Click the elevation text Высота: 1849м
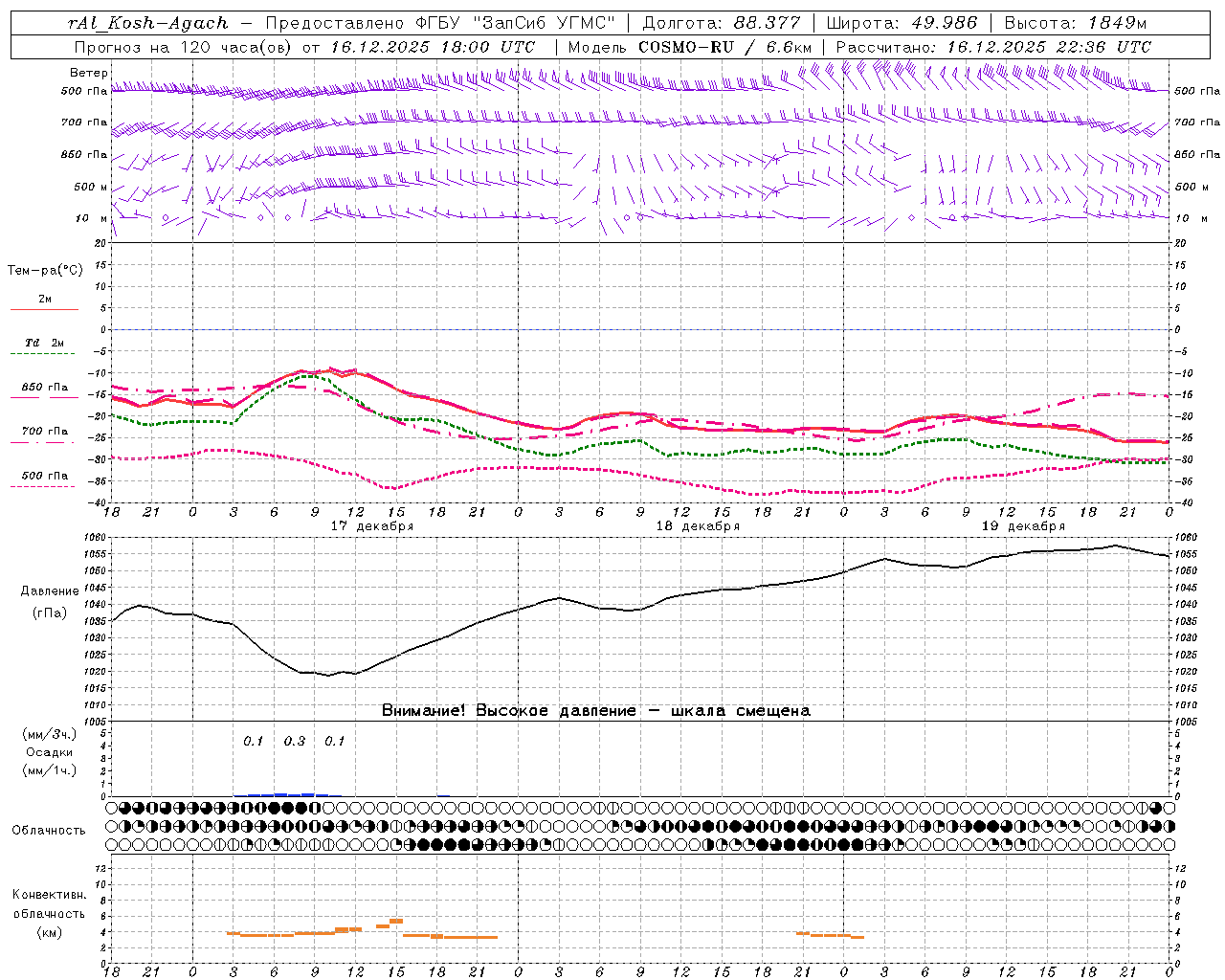Image resolution: width=1225 pixels, height=980 pixels. point(1076,23)
